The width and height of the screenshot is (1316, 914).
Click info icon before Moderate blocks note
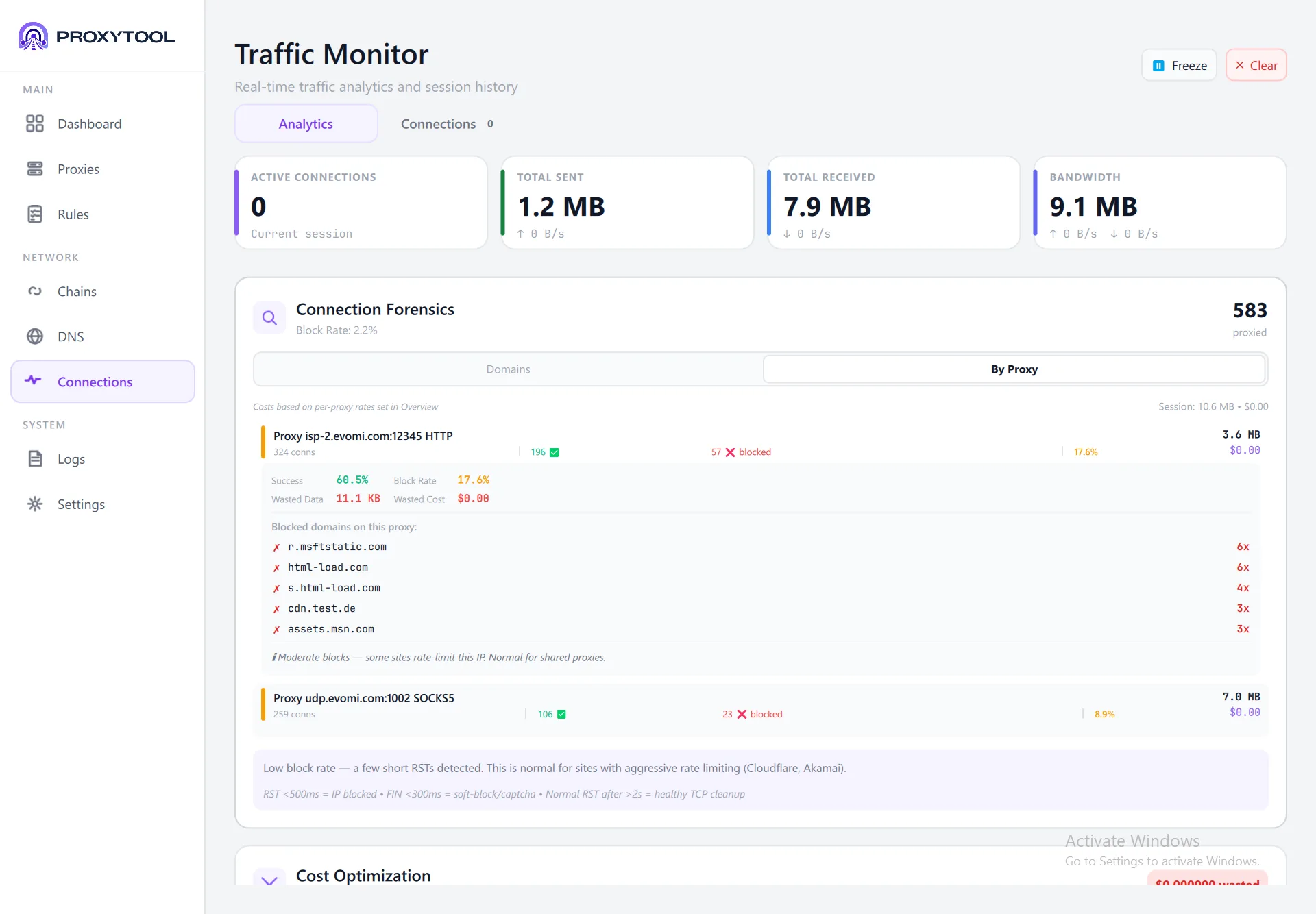pyautogui.click(x=274, y=657)
